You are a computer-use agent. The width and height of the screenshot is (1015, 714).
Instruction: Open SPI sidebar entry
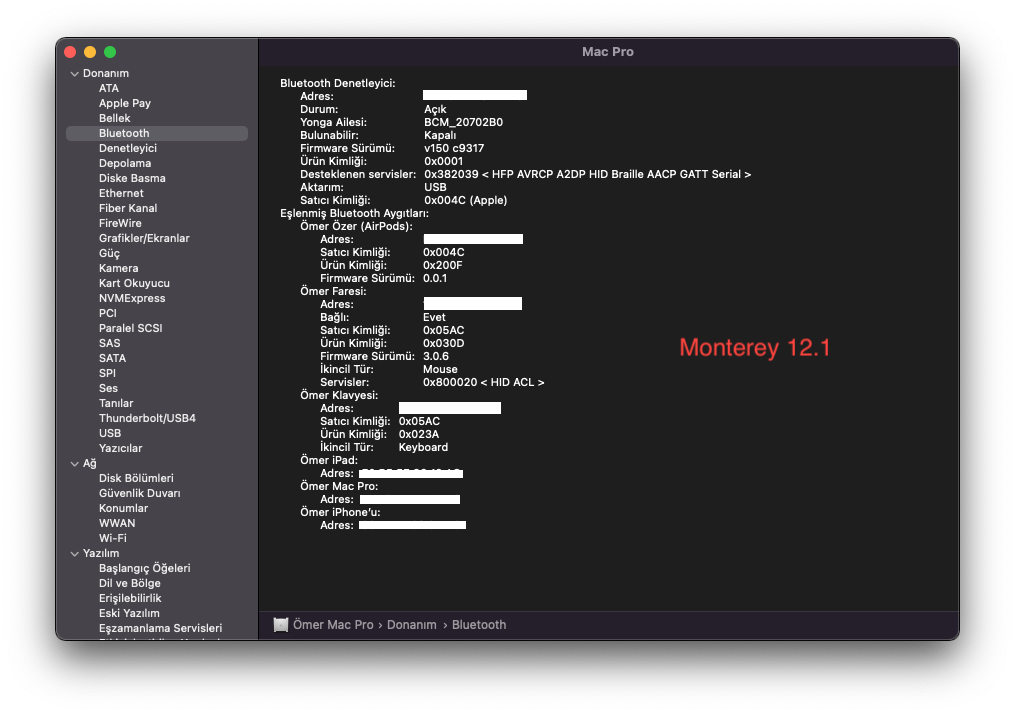tap(107, 373)
